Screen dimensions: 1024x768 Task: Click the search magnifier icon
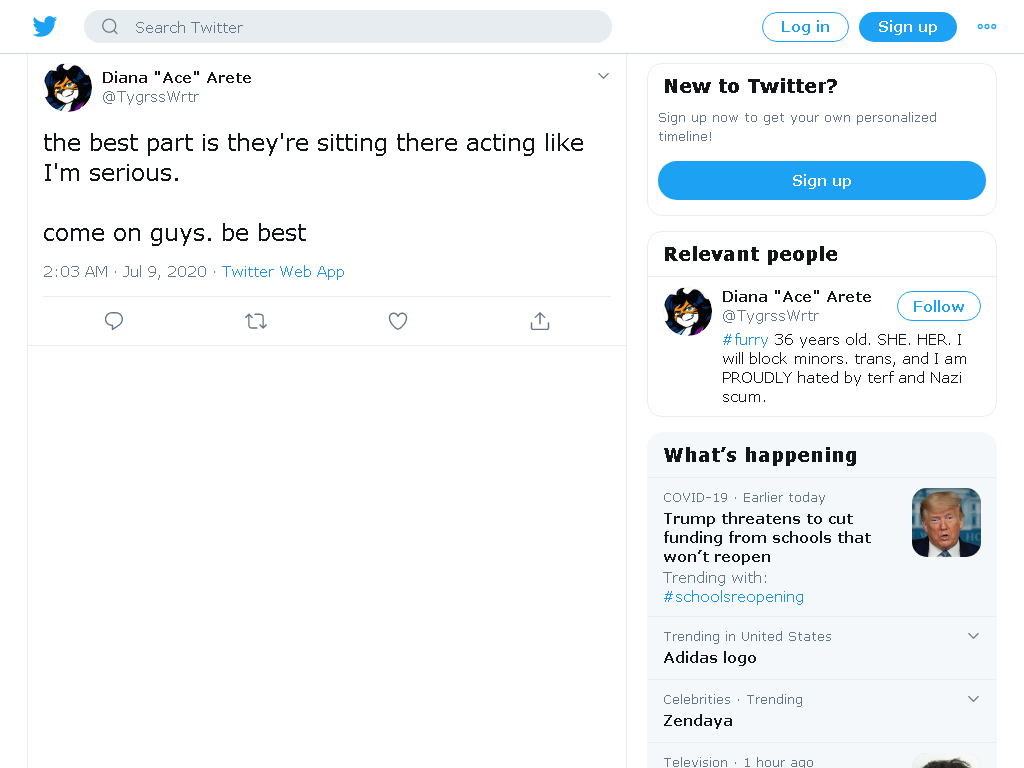point(110,27)
